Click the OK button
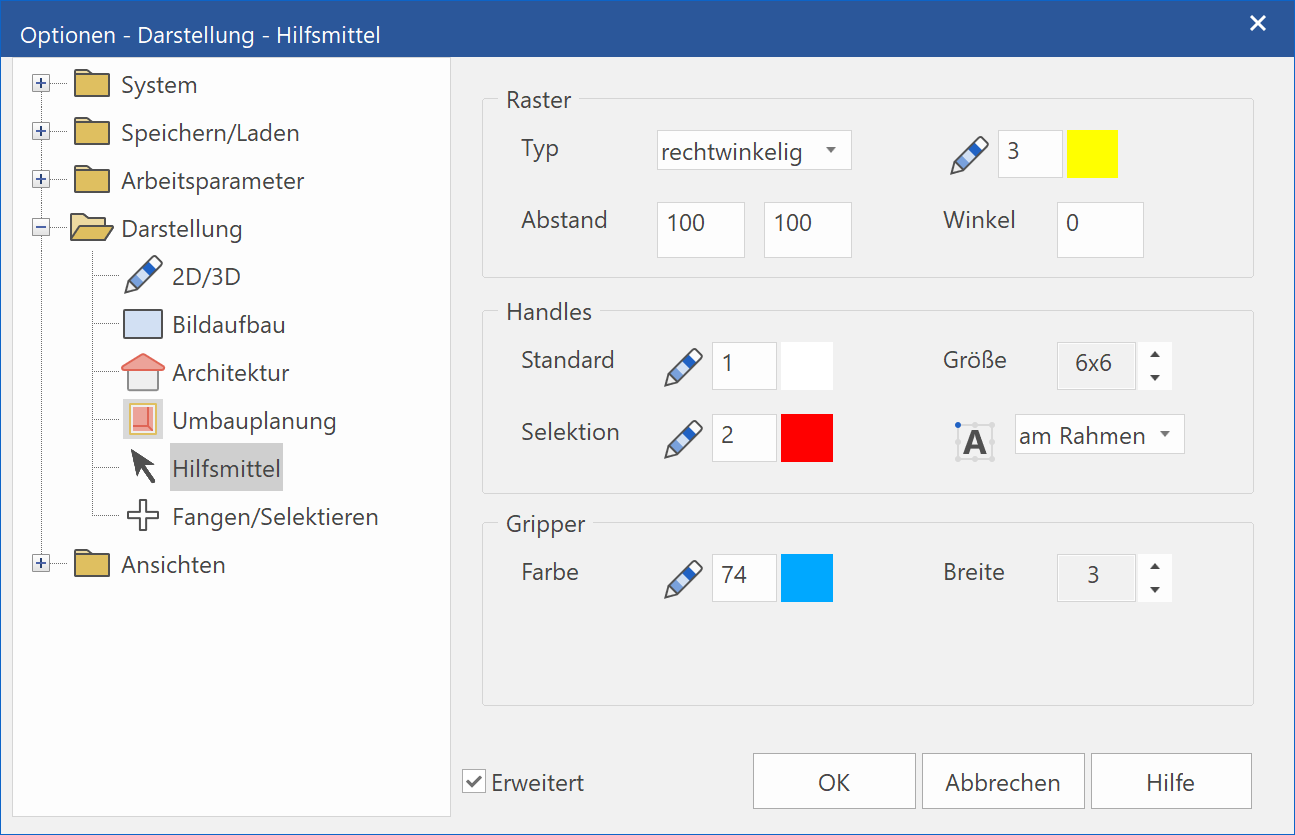The height and width of the screenshot is (835, 1295). (834, 781)
